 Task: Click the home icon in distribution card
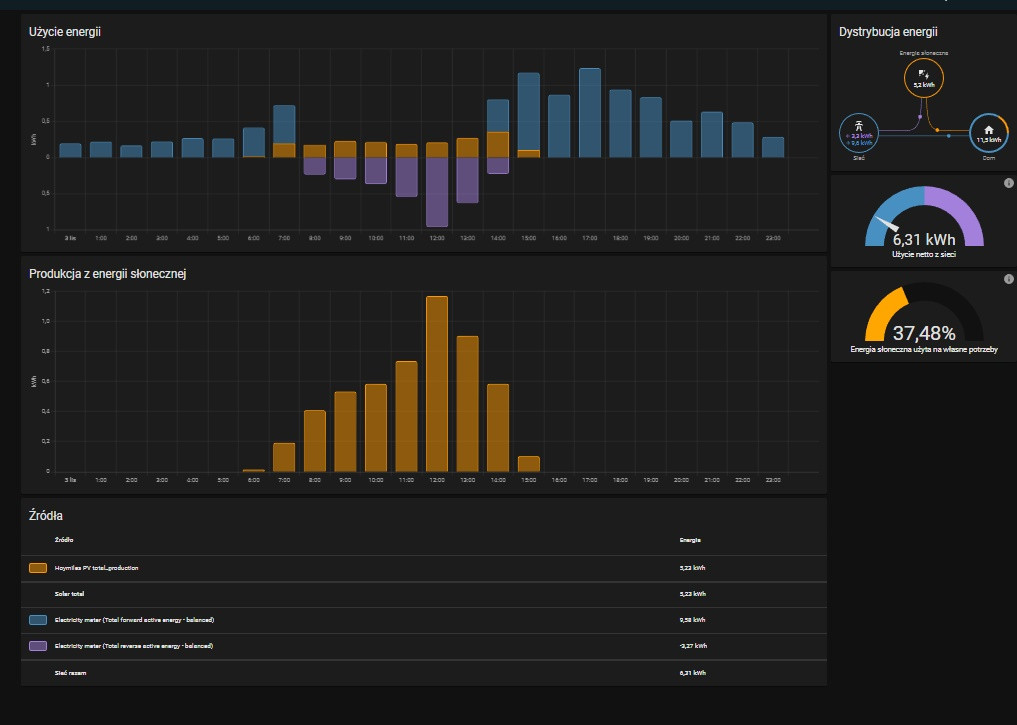click(x=988, y=129)
